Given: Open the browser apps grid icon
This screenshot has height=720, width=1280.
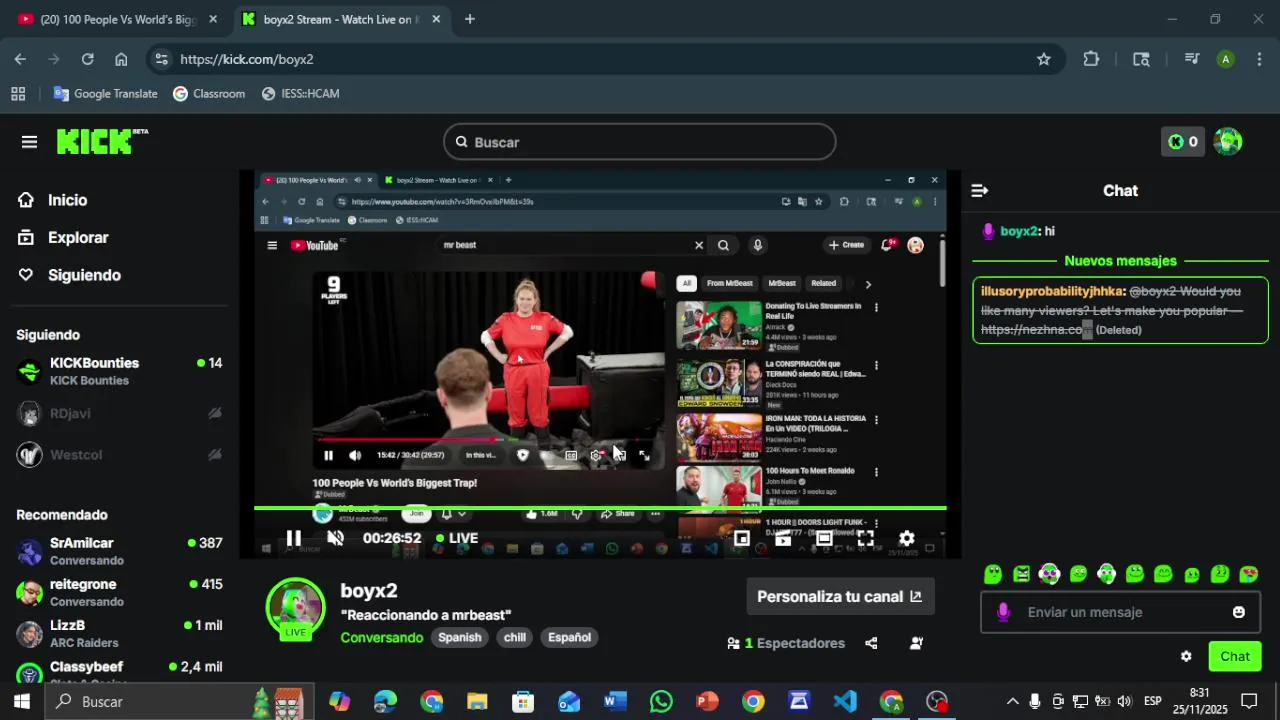Looking at the screenshot, I should [18, 93].
